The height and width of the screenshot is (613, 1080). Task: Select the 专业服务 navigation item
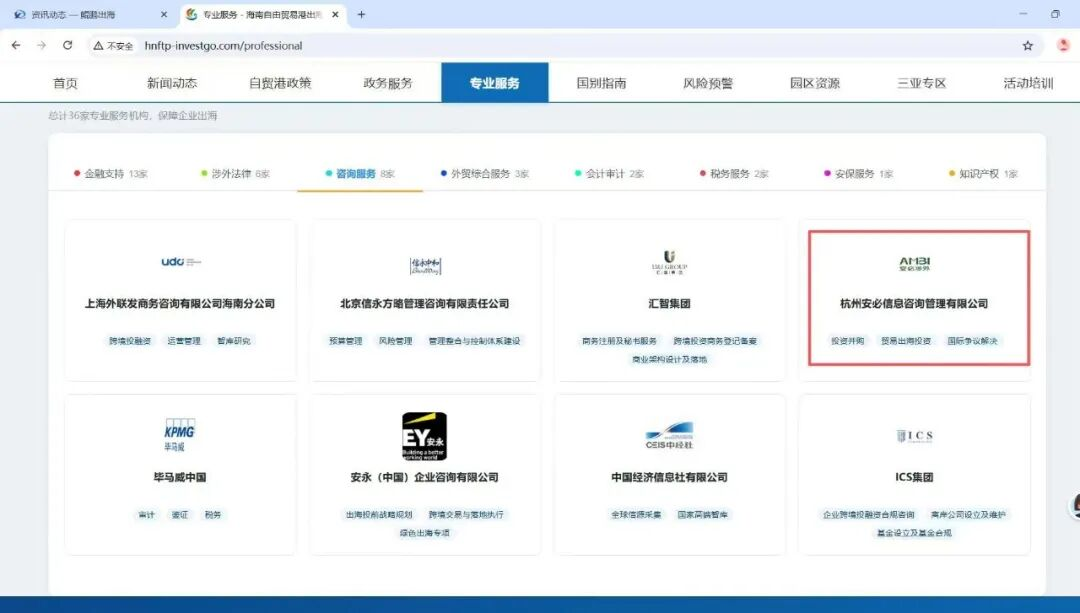coord(495,83)
